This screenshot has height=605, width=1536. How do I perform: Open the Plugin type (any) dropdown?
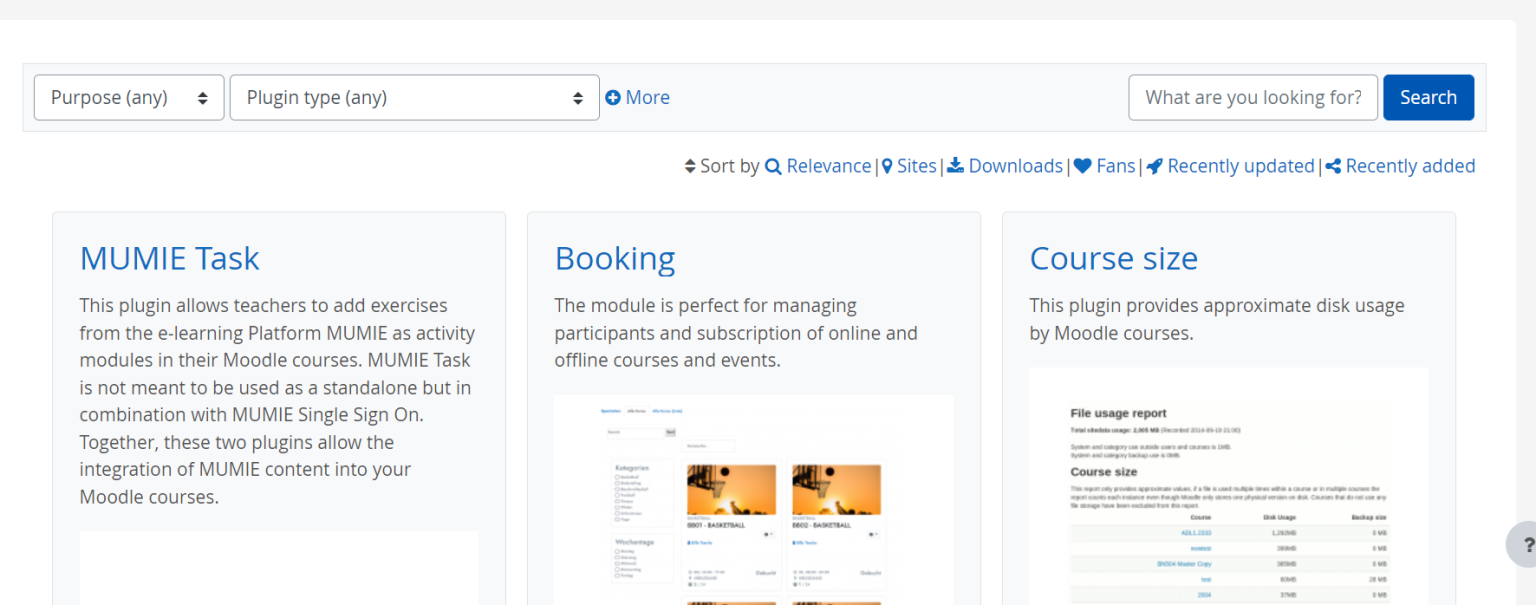coord(414,97)
